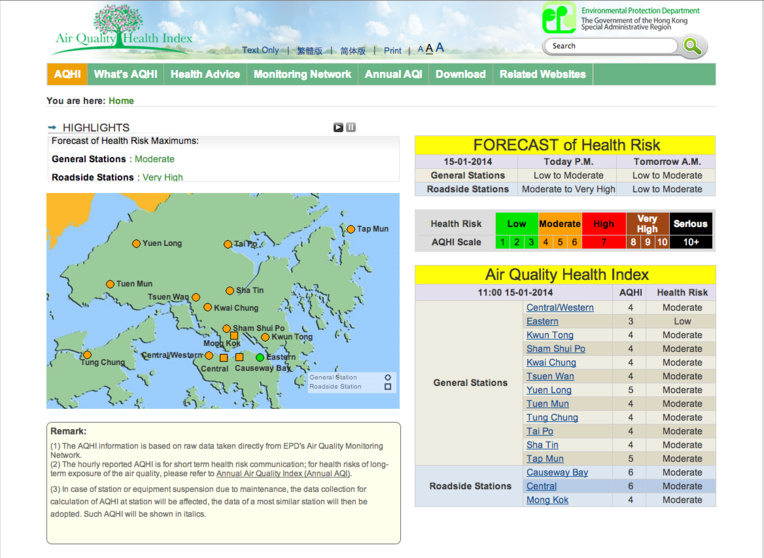Select the smallest font size A
Image resolution: width=764 pixels, height=558 pixels.
[421, 49]
